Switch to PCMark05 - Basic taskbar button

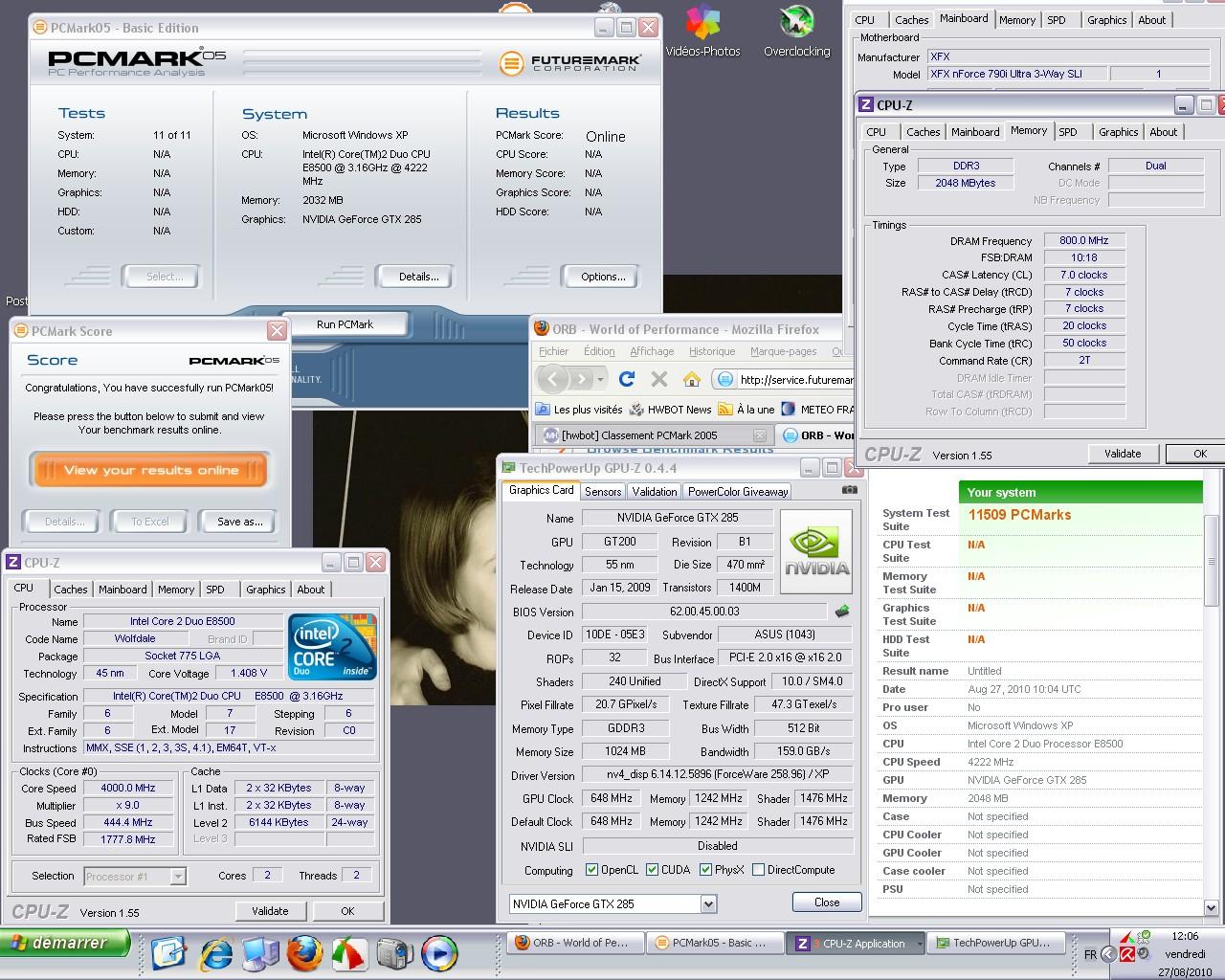(x=716, y=943)
